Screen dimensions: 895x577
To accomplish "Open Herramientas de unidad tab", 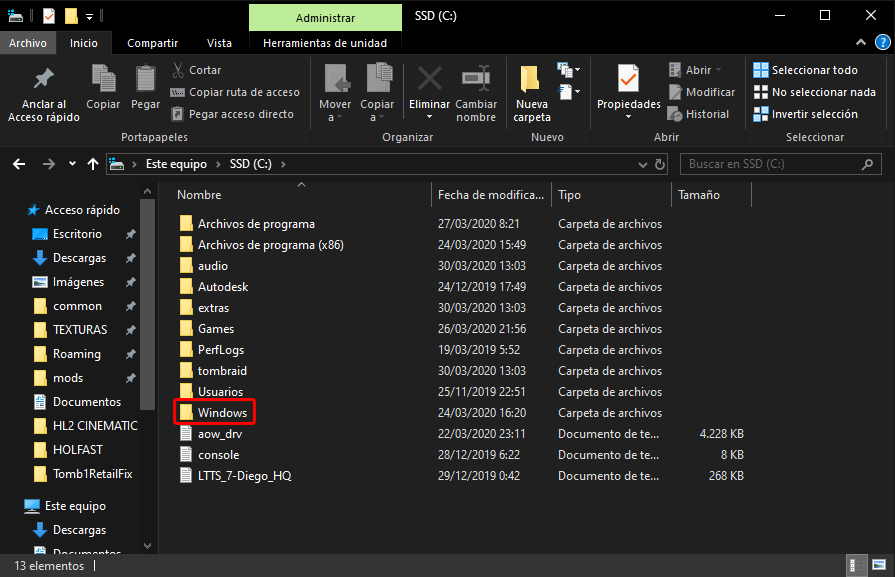I will coord(325,43).
